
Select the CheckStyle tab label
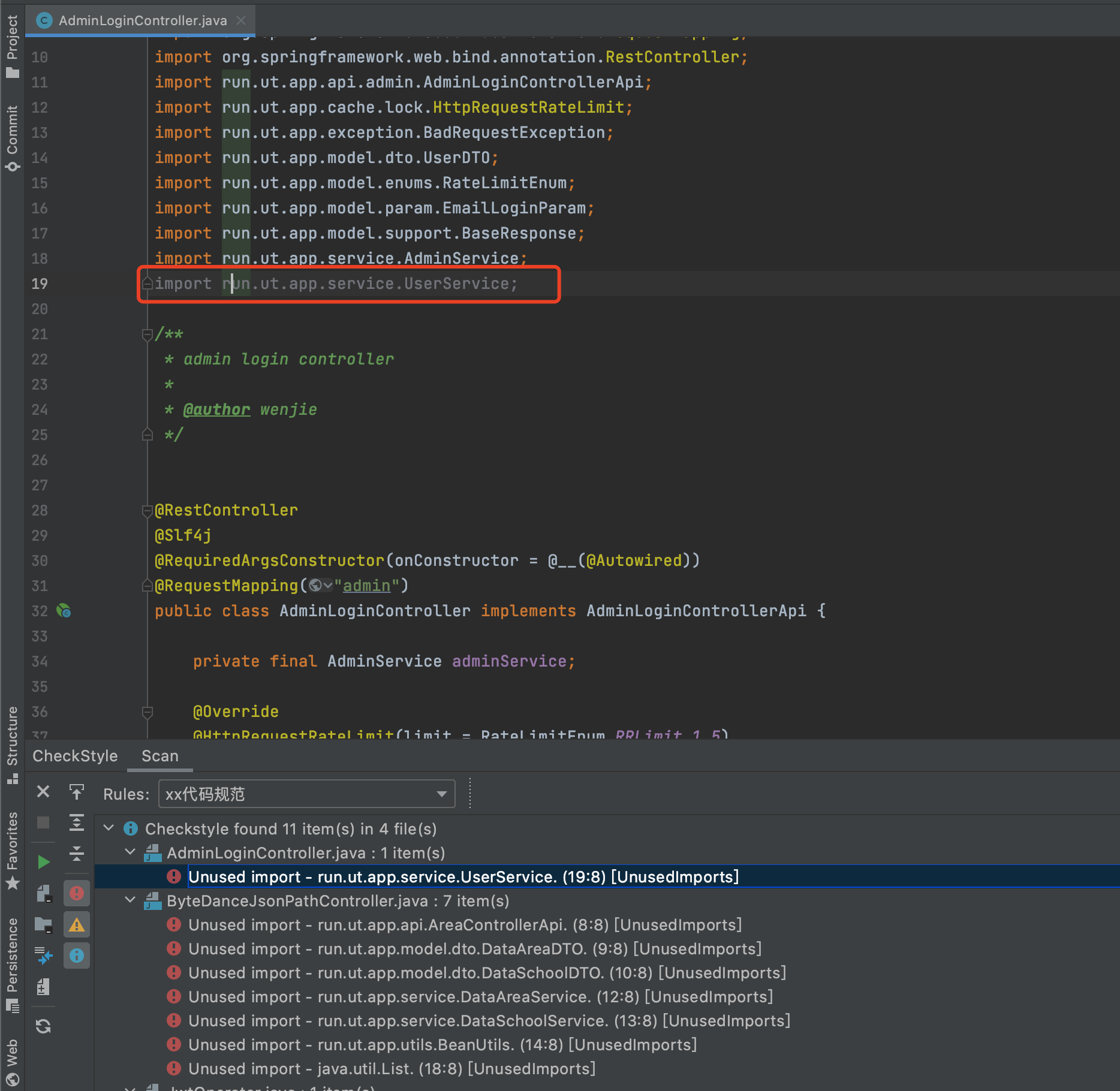coord(75,756)
